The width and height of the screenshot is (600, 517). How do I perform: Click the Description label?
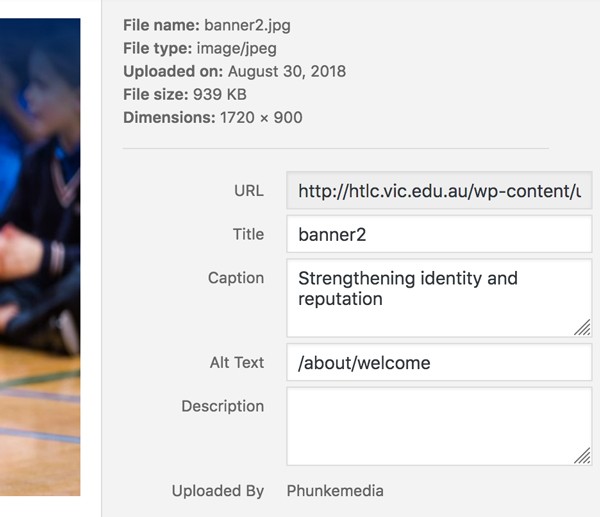pyautogui.click(x=223, y=406)
